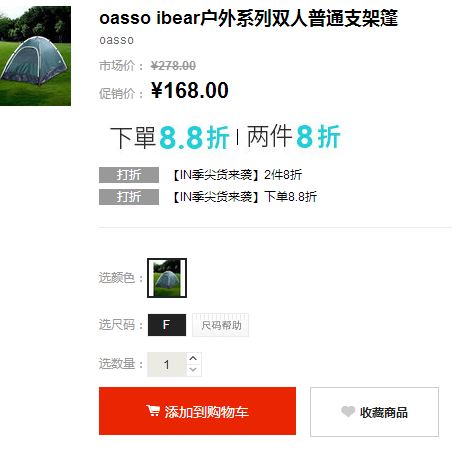
Task: Click the shopping cart icon on red button
Action: pos(153,411)
